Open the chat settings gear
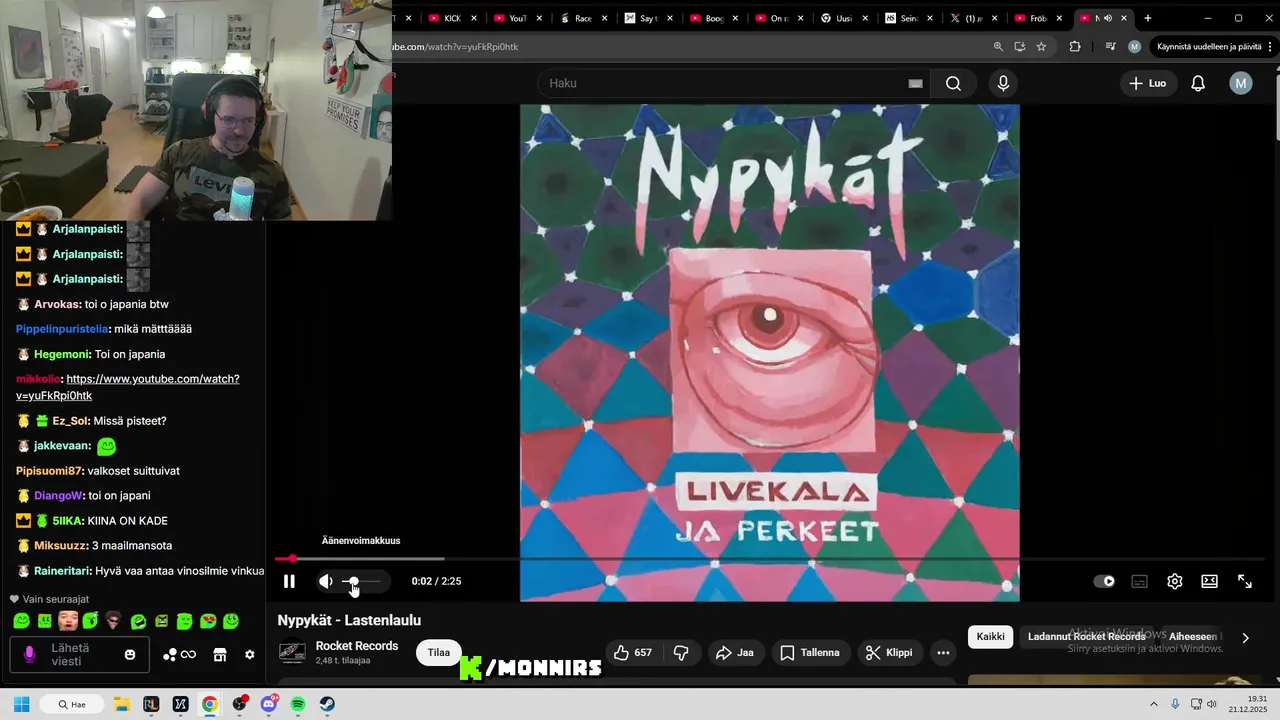 click(x=250, y=655)
